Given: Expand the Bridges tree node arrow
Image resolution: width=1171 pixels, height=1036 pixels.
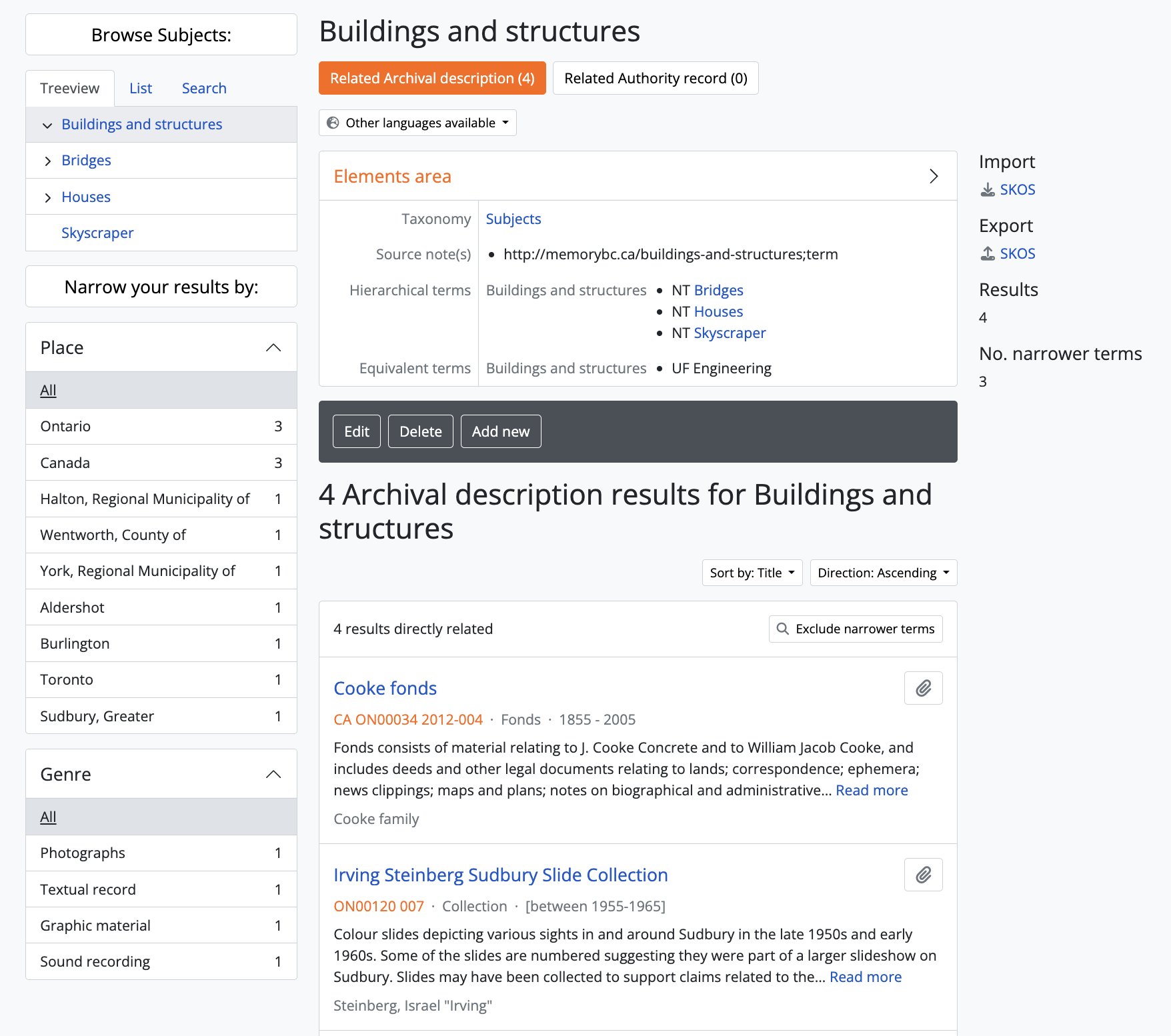Looking at the screenshot, I should pos(47,161).
